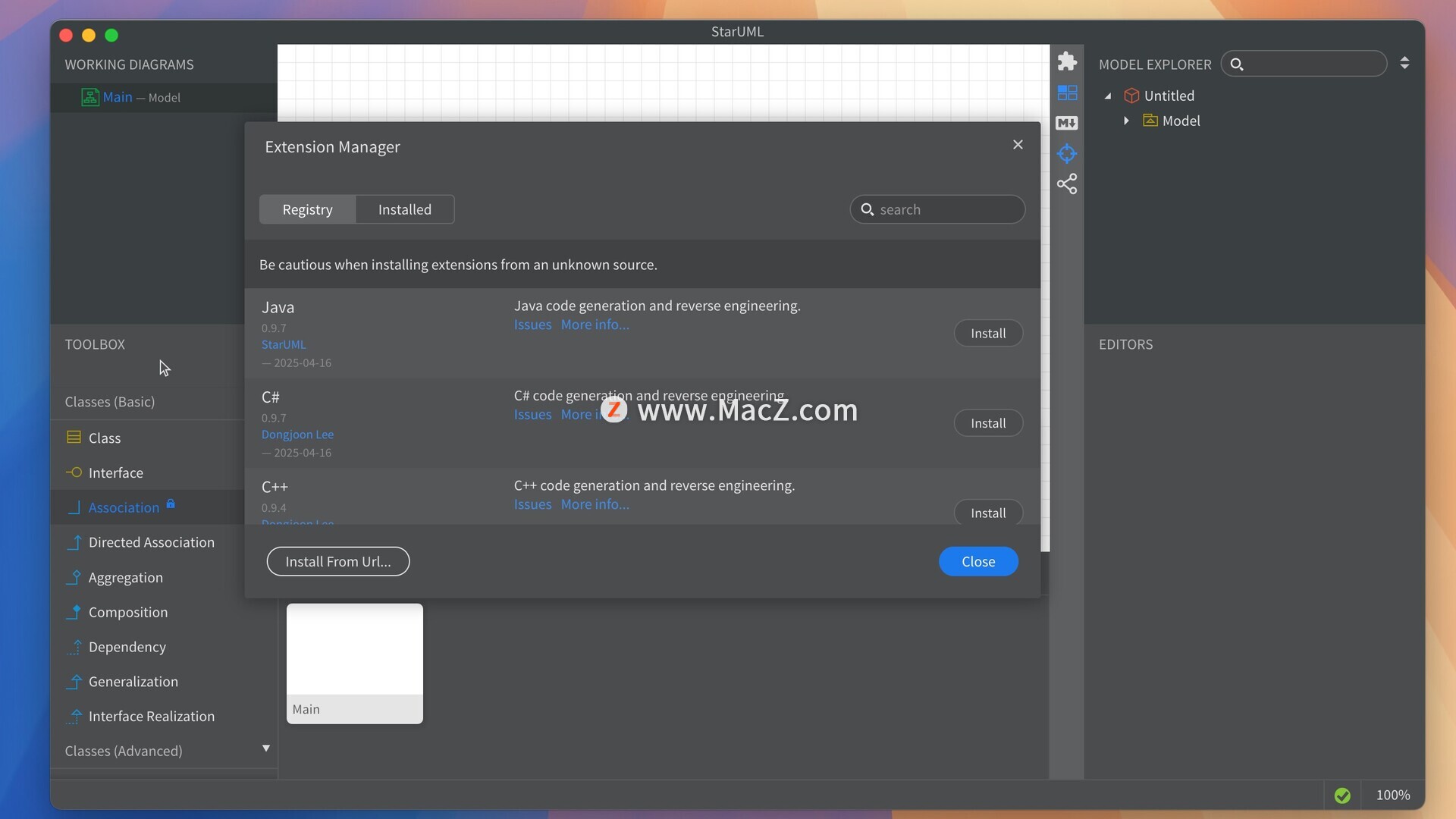Click the TOOLBOX panel header
Image resolution: width=1456 pixels, height=819 pixels.
(x=95, y=344)
